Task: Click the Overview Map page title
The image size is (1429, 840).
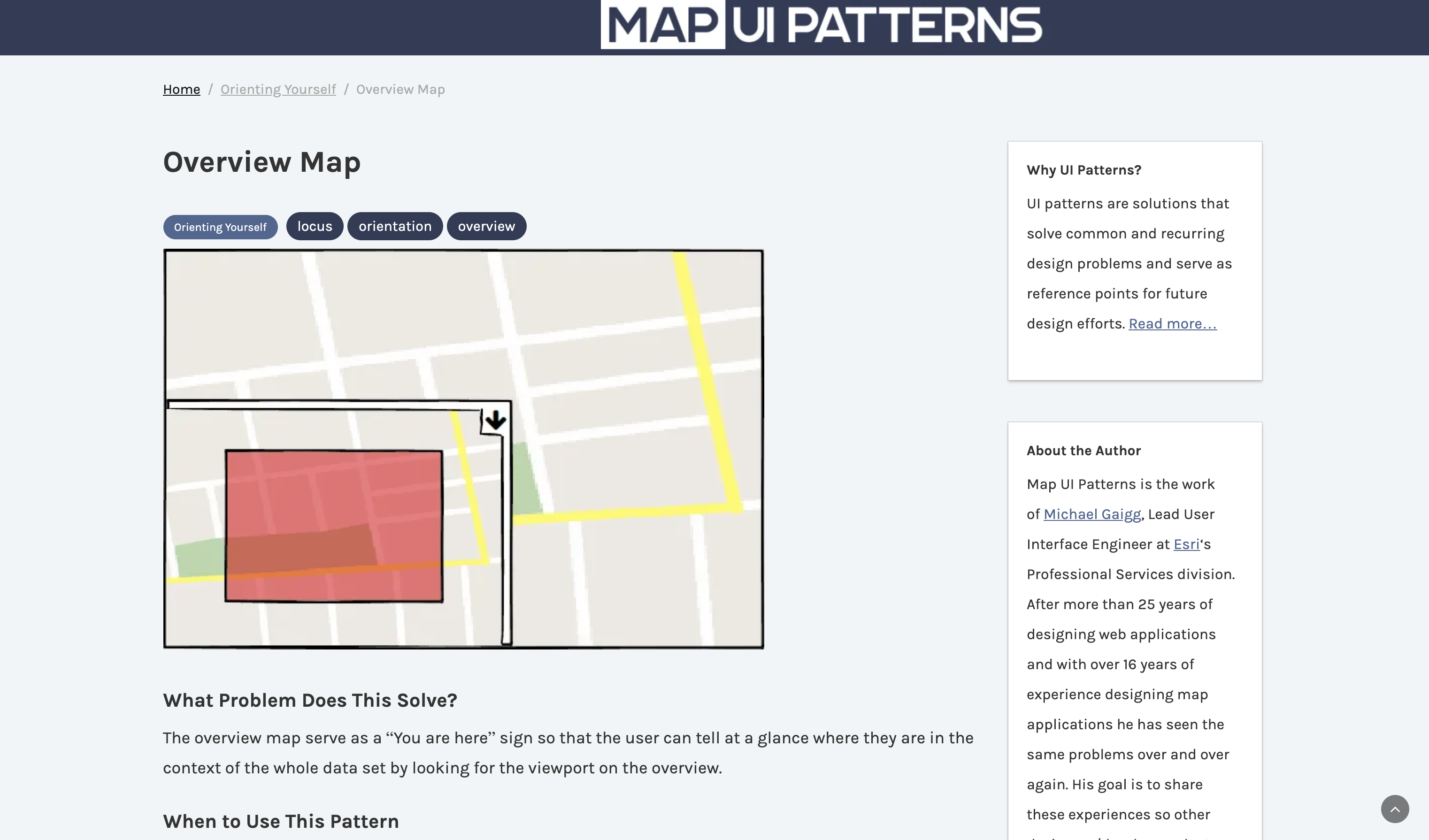Action: click(261, 163)
